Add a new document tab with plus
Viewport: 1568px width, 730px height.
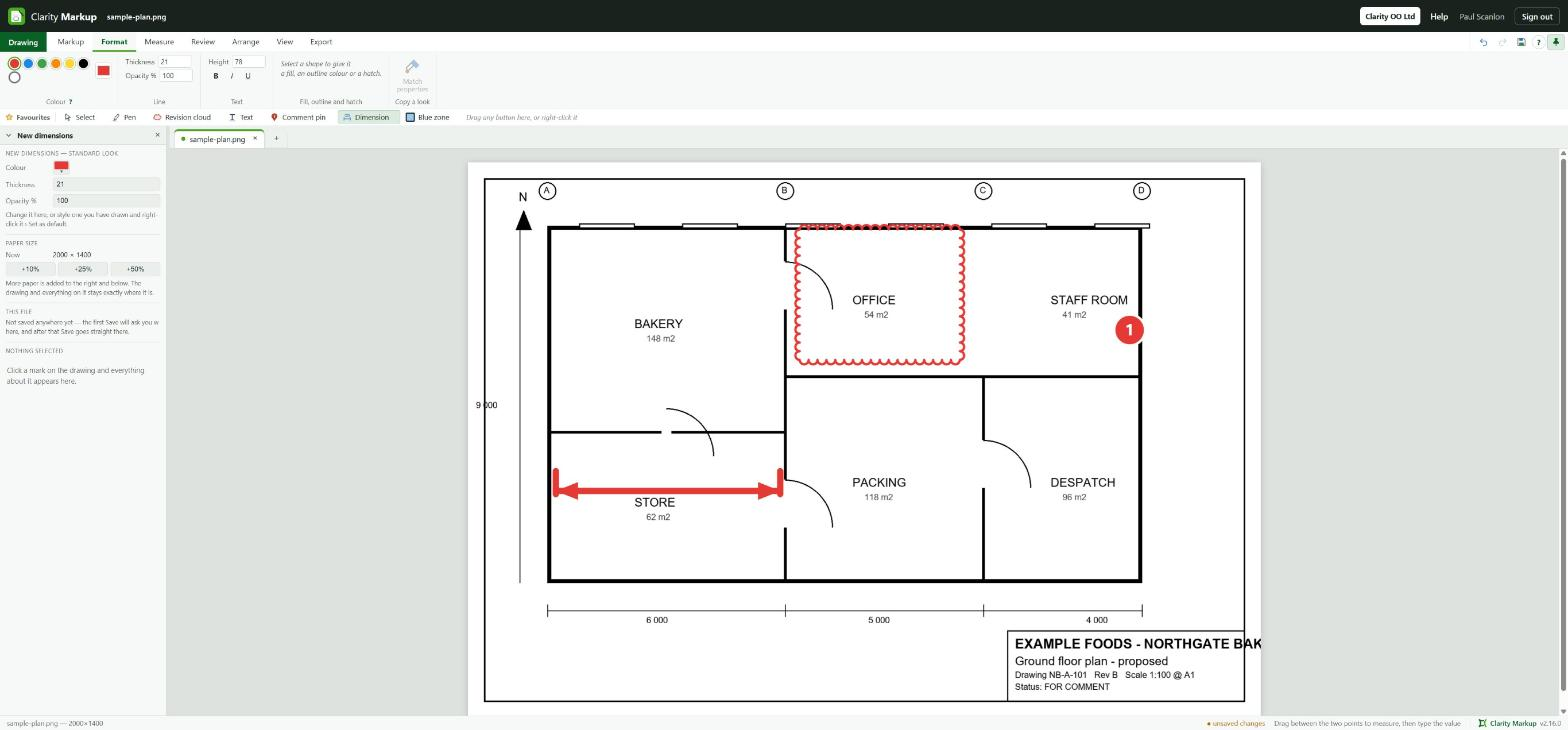(276, 139)
